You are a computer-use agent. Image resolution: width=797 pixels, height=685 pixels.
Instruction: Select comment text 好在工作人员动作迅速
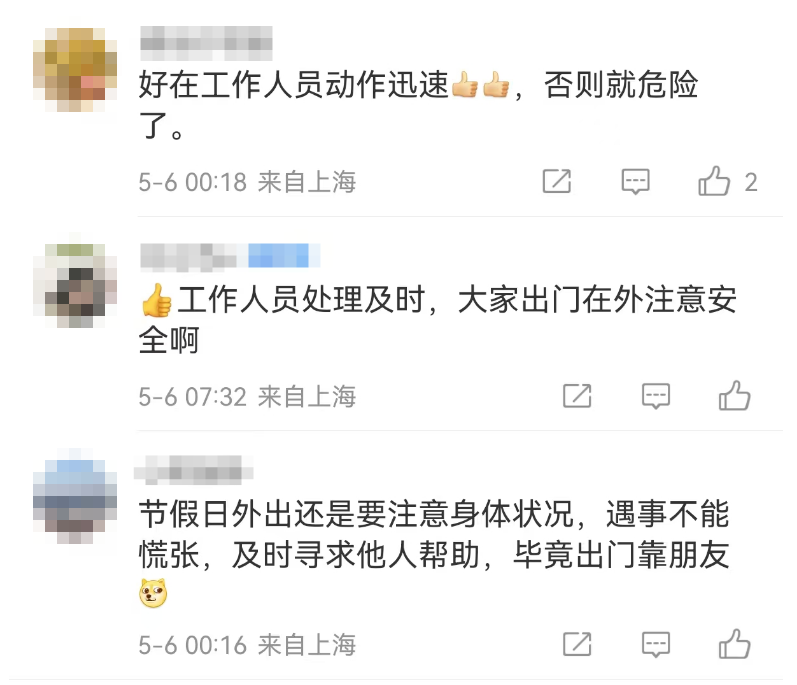point(294,84)
